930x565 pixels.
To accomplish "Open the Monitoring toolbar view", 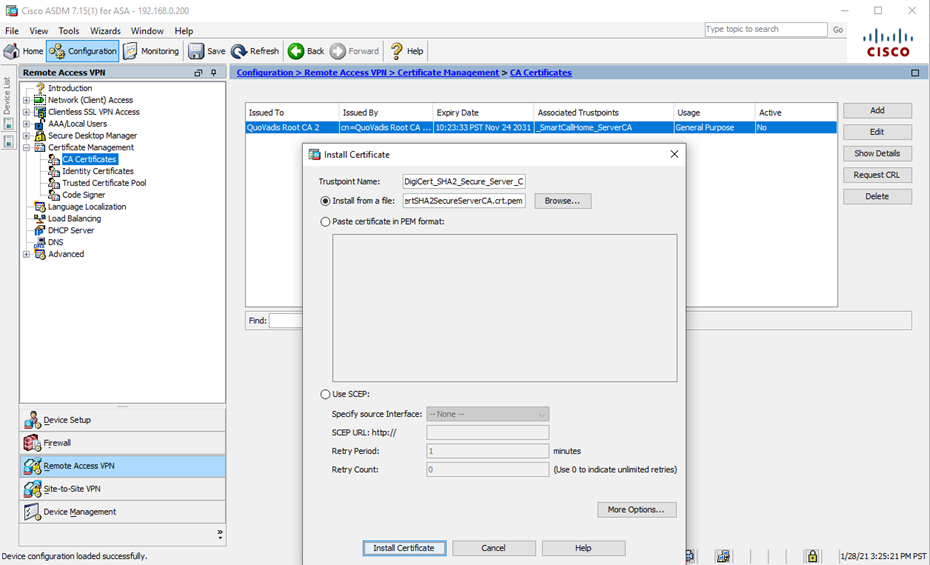I will (x=151, y=51).
